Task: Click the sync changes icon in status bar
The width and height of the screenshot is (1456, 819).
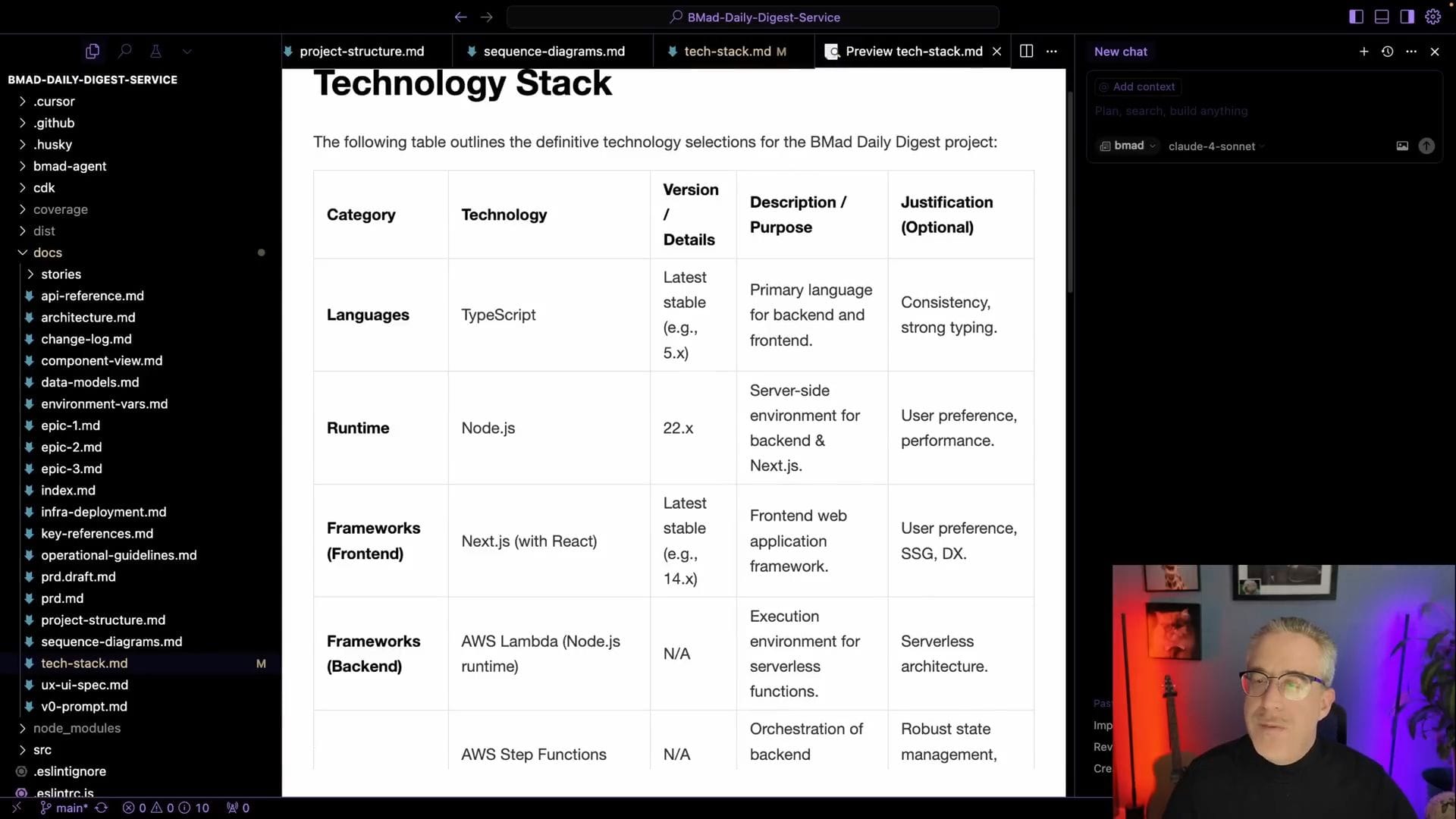Action: pos(101,808)
